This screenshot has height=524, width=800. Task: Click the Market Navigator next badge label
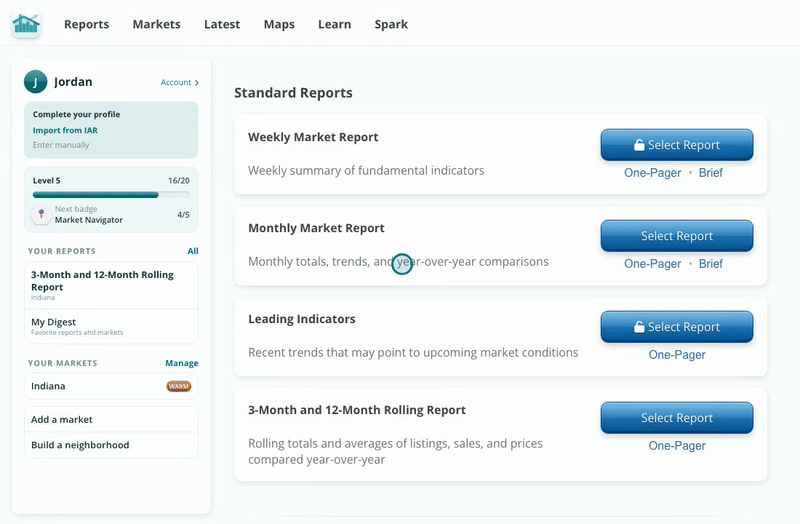point(89,220)
